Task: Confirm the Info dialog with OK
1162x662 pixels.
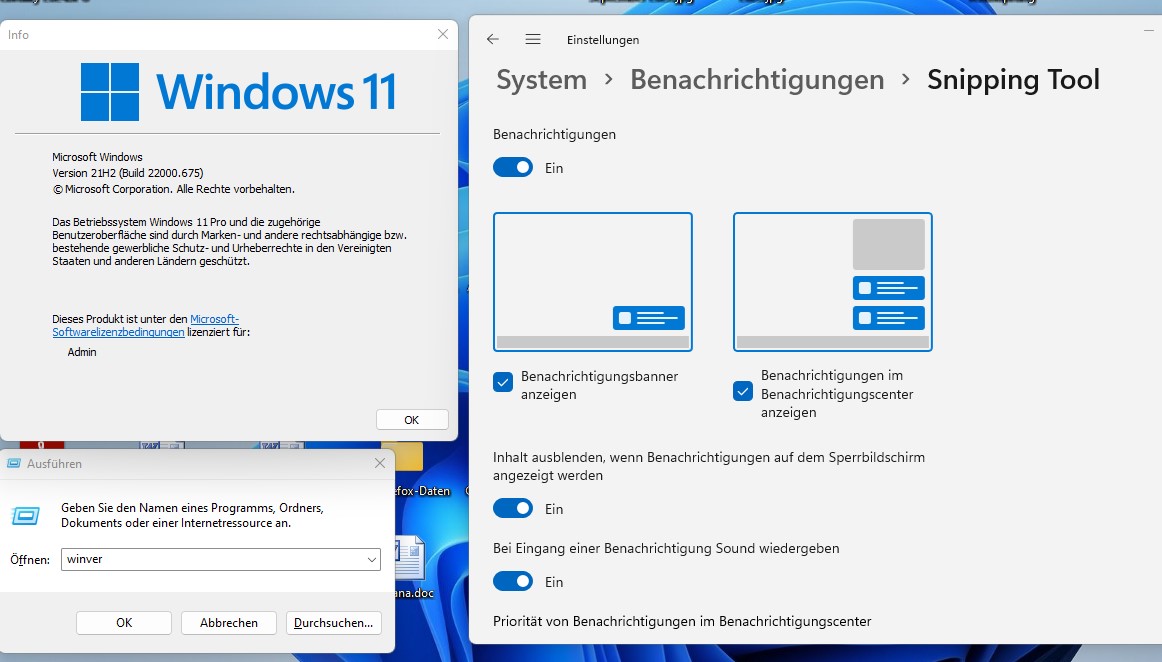Action: pos(411,420)
